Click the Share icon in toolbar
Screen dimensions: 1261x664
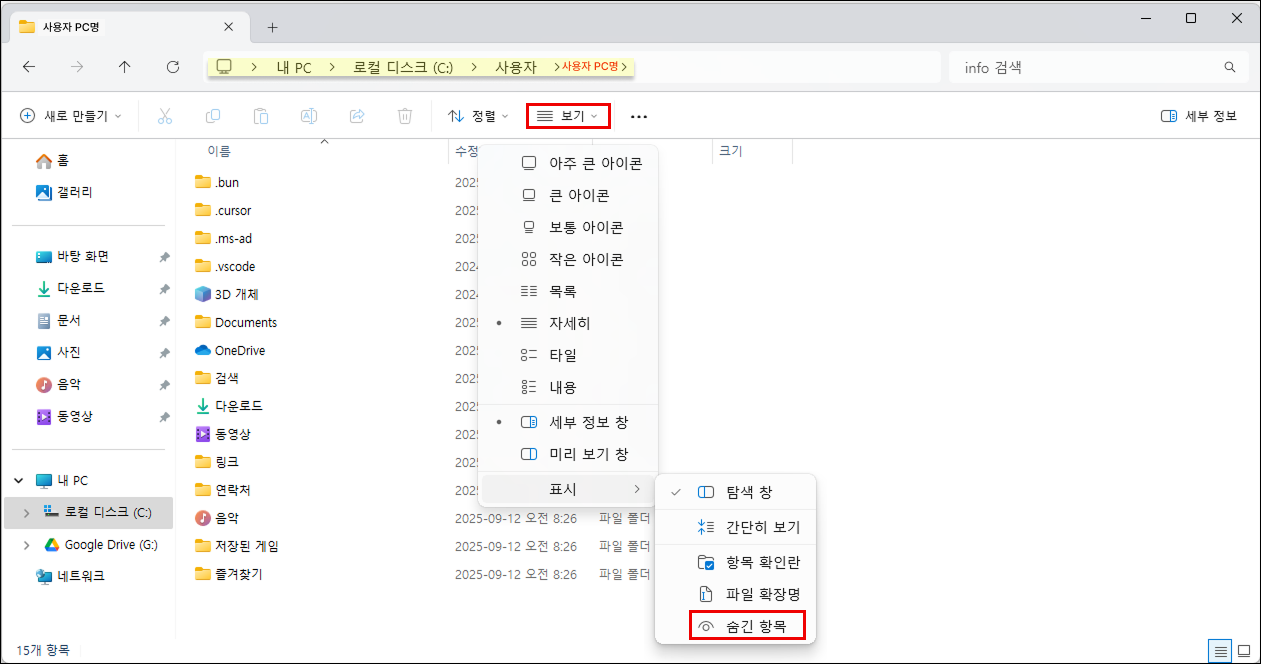357,116
